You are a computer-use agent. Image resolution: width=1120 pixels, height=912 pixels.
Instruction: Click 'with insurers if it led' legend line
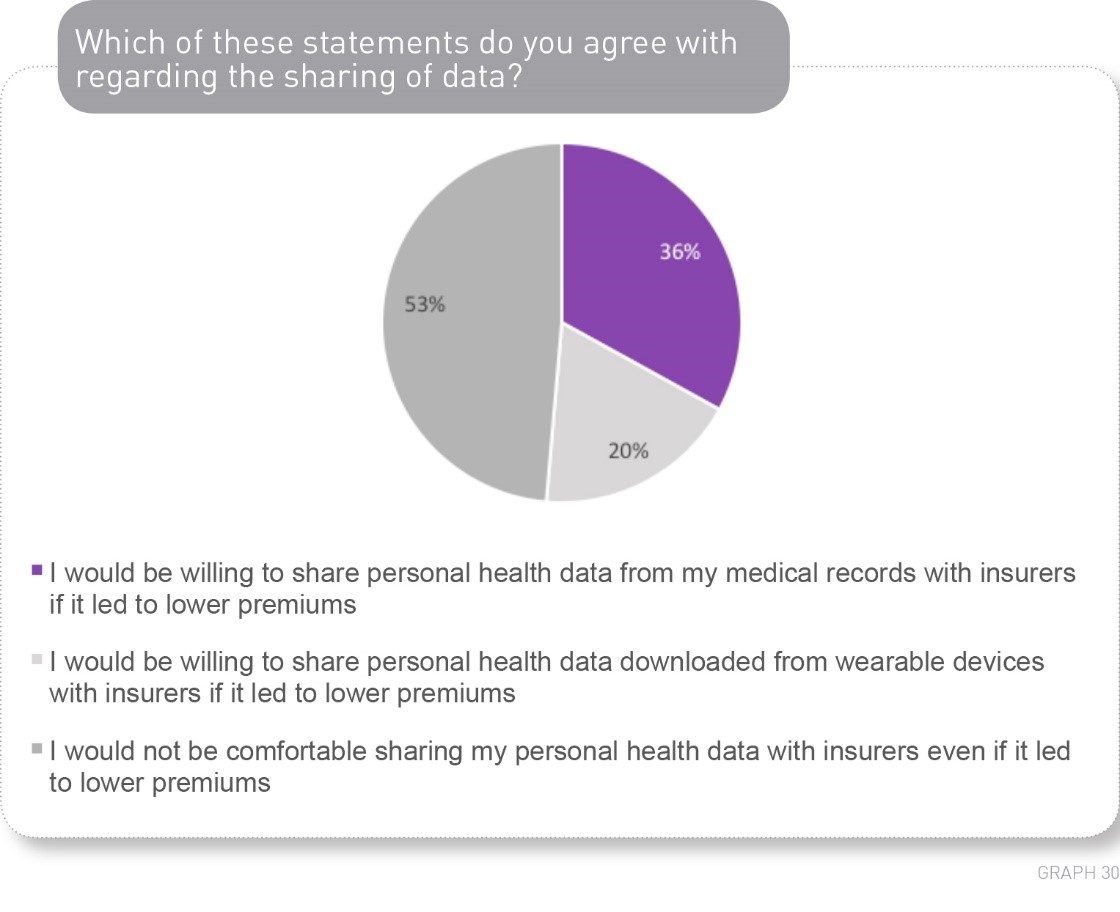point(282,693)
